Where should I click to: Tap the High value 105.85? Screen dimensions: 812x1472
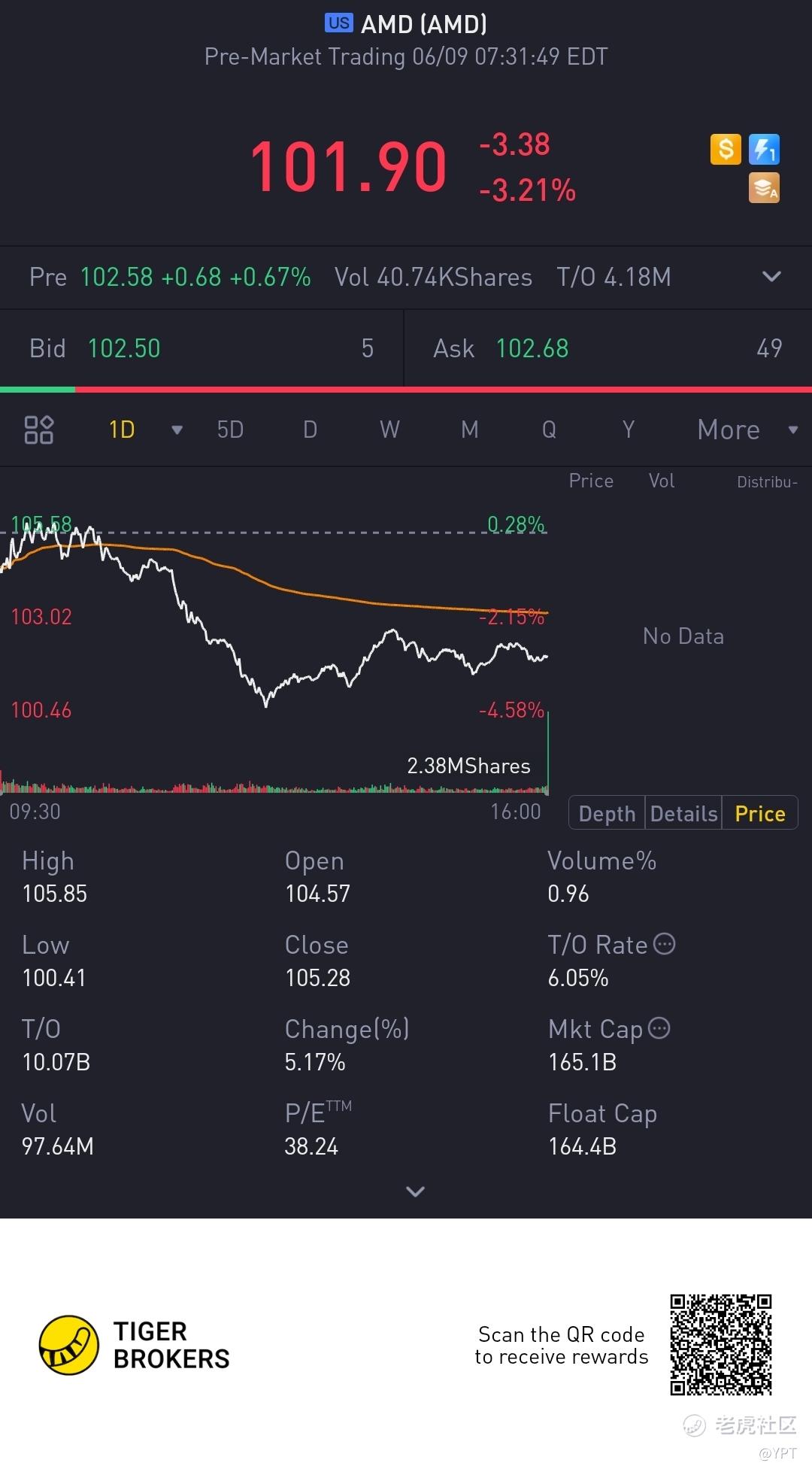[x=55, y=894]
